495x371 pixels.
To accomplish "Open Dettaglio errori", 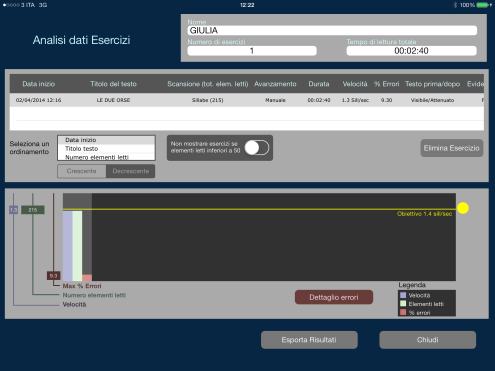I will click(x=334, y=297).
